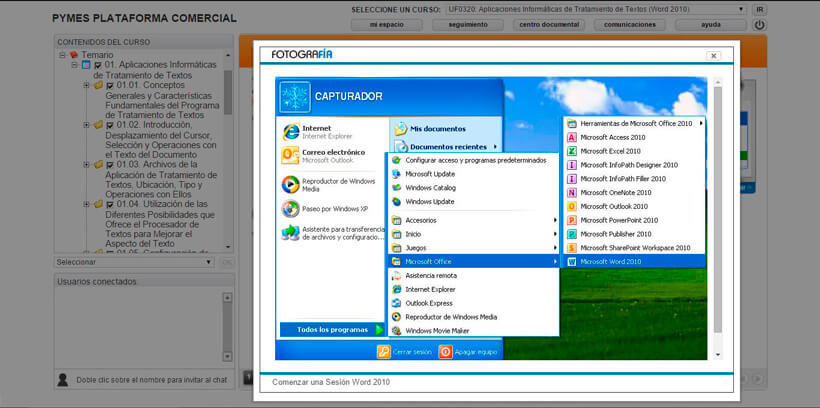This screenshot has height=408, width=820.
Task: Launch Windows Movie Maker
Action: tap(475, 331)
